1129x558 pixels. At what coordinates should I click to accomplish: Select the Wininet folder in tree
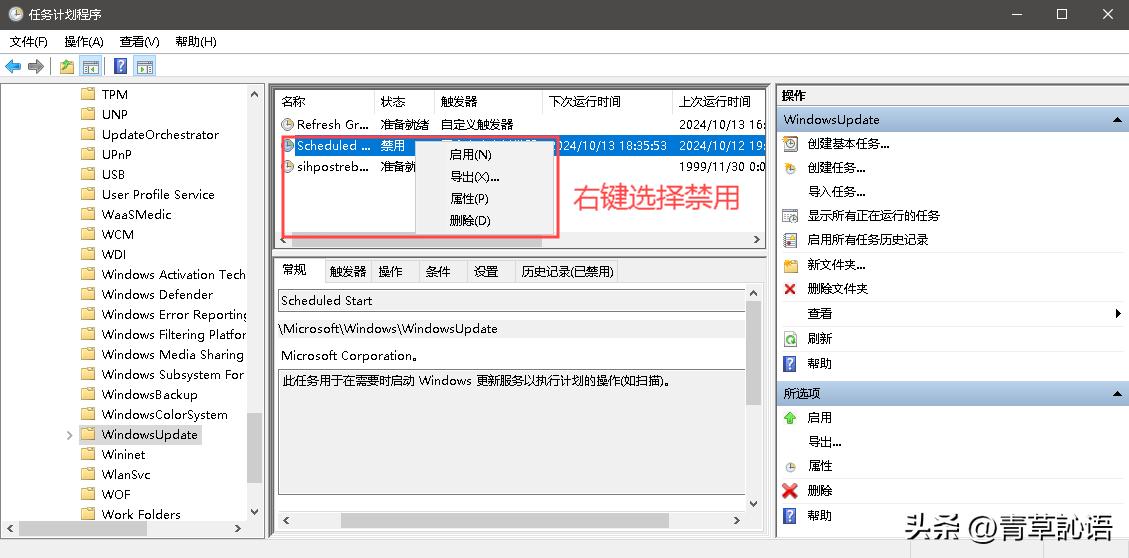(123, 454)
